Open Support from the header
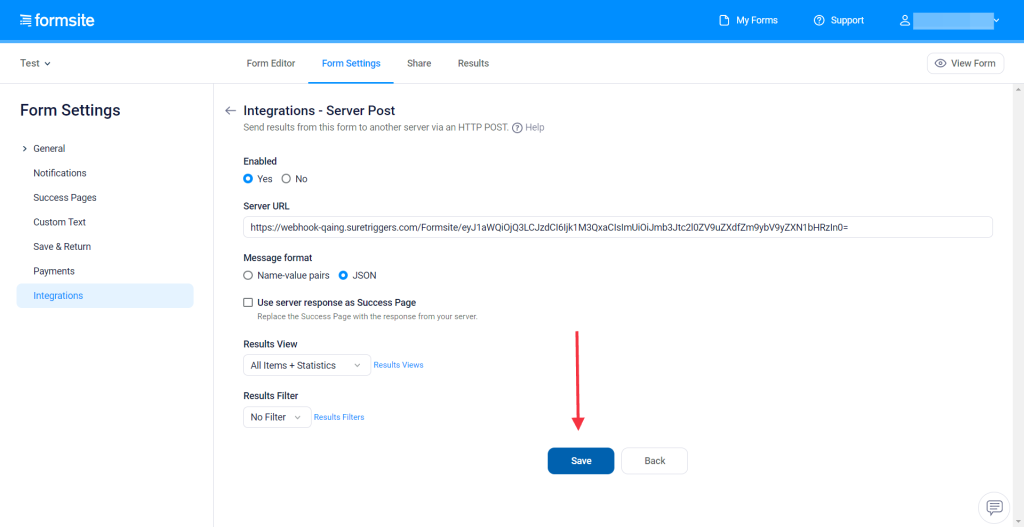The height and width of the screenshot is (527, 1024). (838, 20)
